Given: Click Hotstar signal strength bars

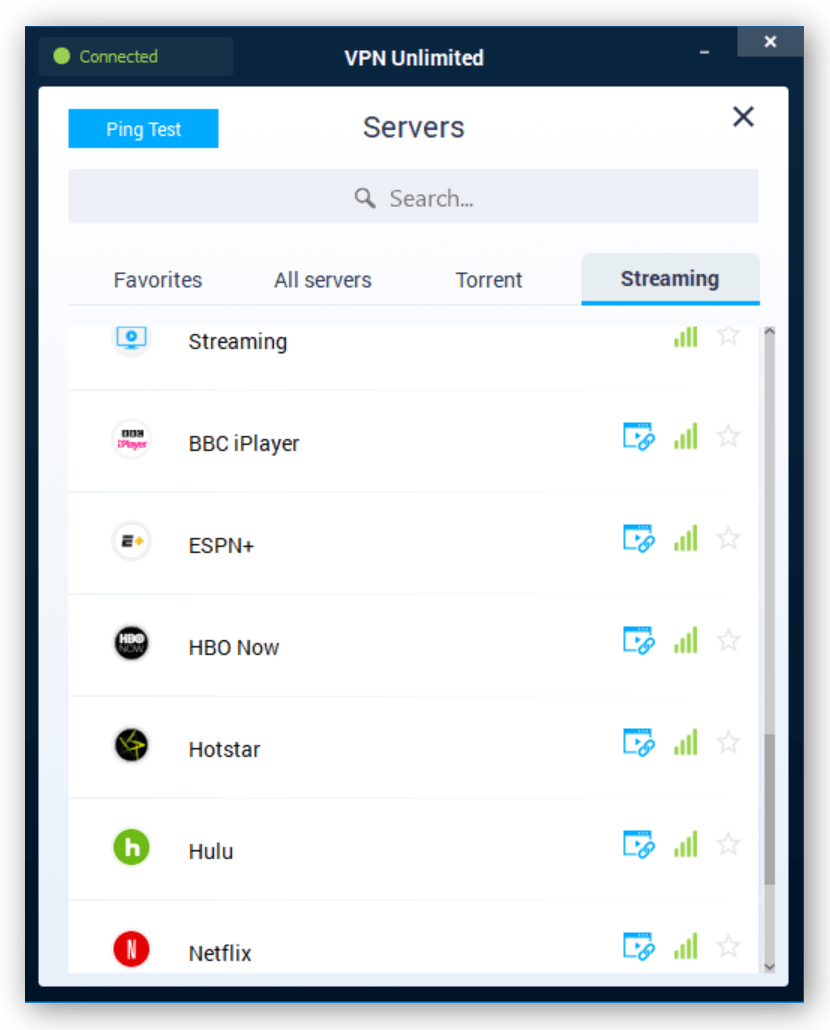Looking at the screenshot, I should (x=686, y=742).
